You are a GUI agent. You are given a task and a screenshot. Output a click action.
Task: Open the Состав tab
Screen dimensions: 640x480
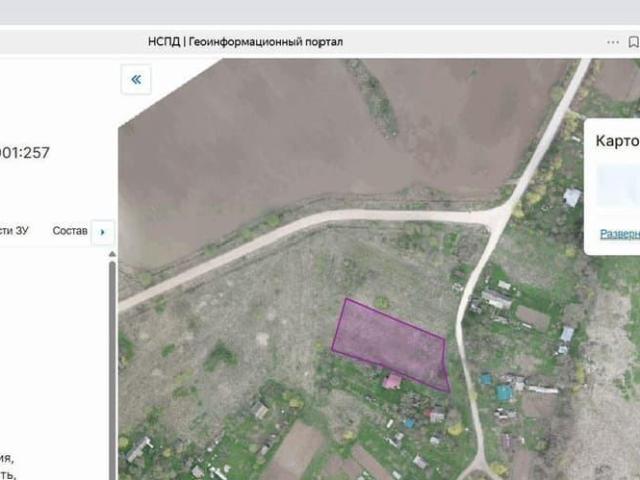(x=70, y=231)
